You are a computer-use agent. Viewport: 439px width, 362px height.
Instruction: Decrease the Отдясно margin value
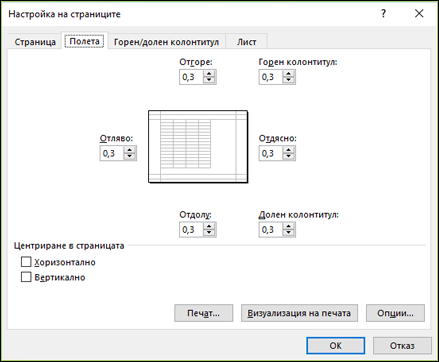coord(289,157)
